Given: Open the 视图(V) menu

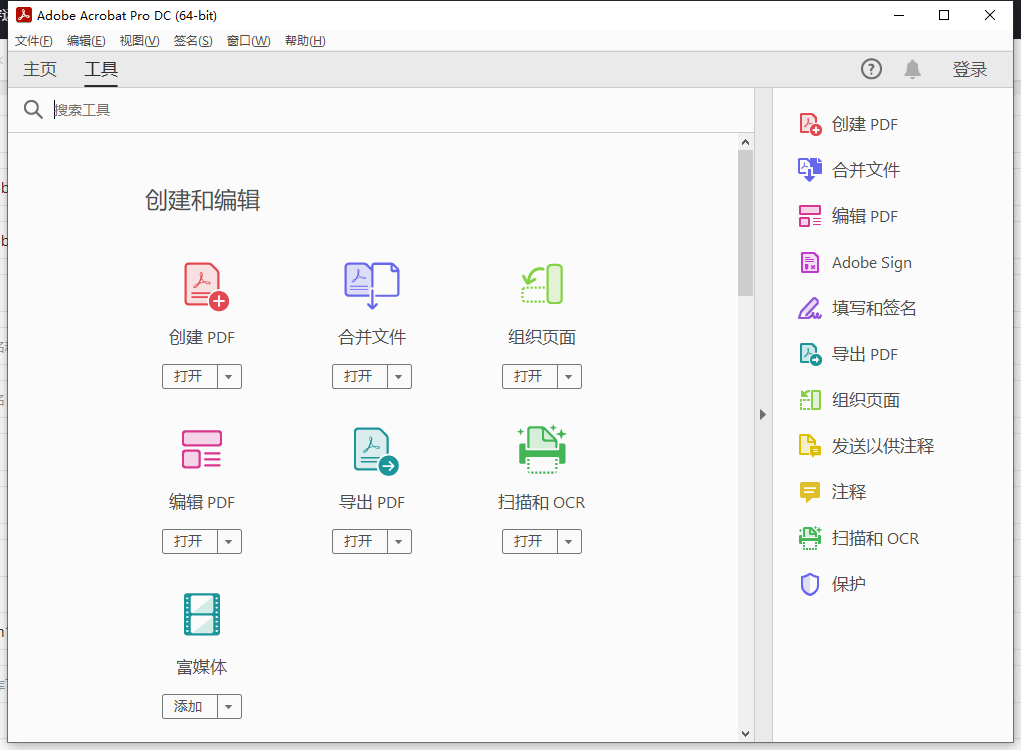Looking at the screenshot, I should [139, 41].
